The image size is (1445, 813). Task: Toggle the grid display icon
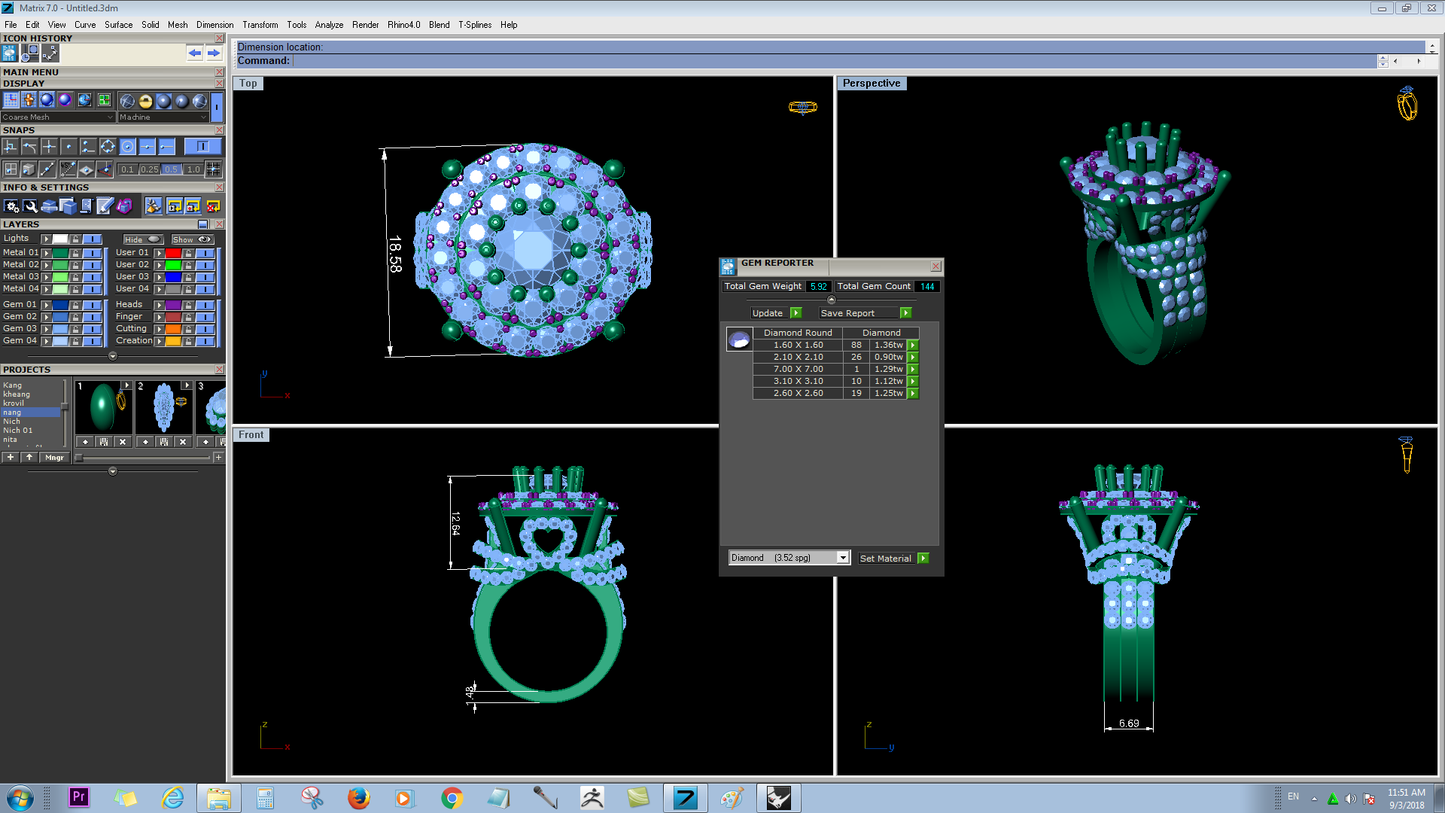pyautogui.click(x=11, y=100)
